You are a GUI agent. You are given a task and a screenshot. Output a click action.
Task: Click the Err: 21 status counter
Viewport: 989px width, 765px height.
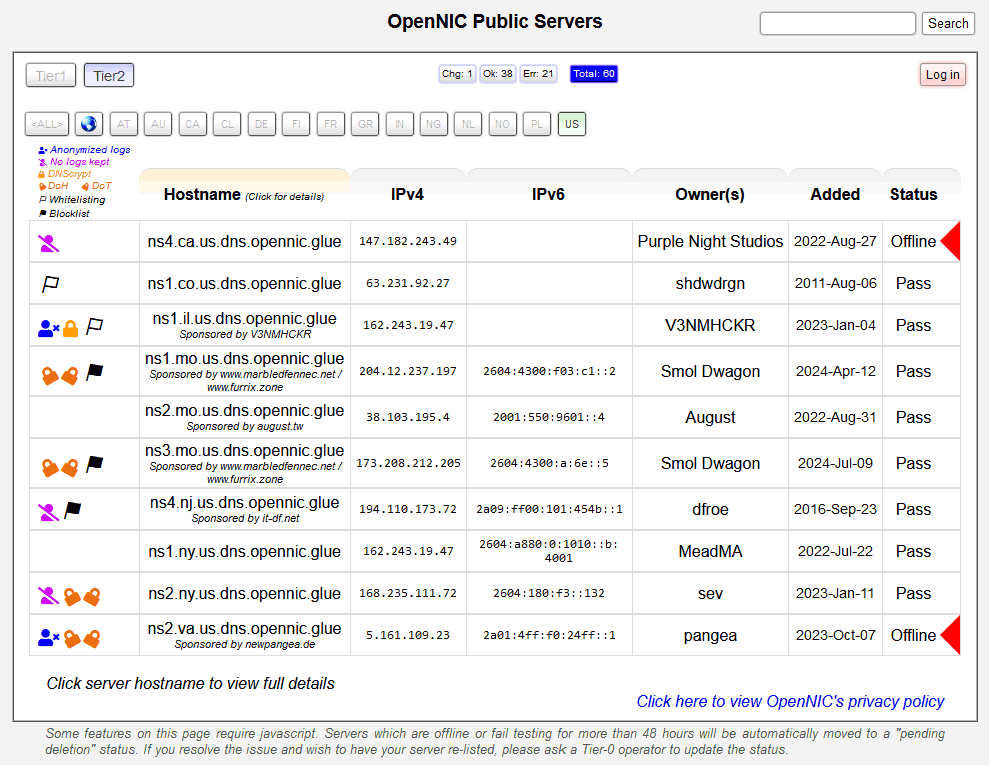point(538,74)
